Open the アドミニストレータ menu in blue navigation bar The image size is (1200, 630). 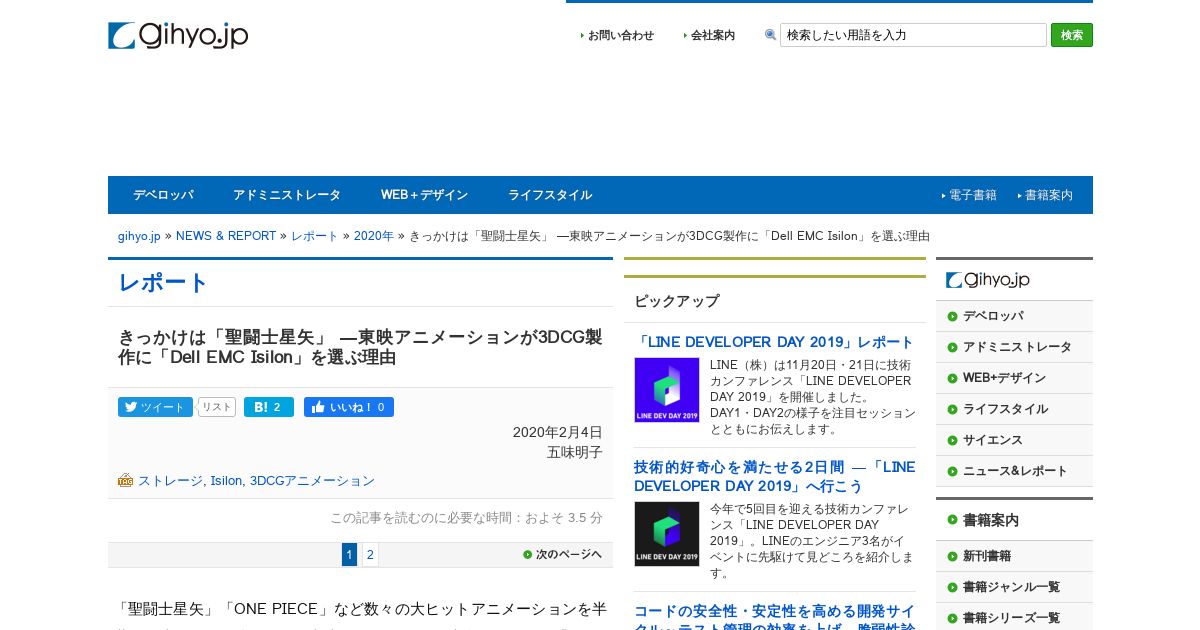pyautogui.click(x=287, y=195)
